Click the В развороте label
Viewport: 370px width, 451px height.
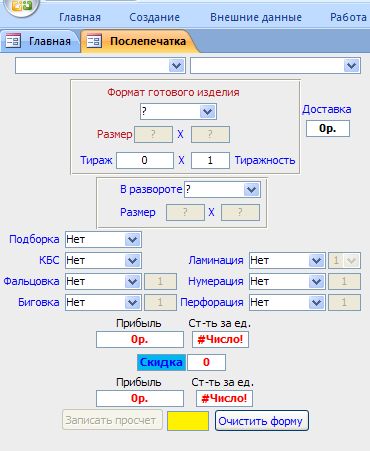click(x=151, y=190)
